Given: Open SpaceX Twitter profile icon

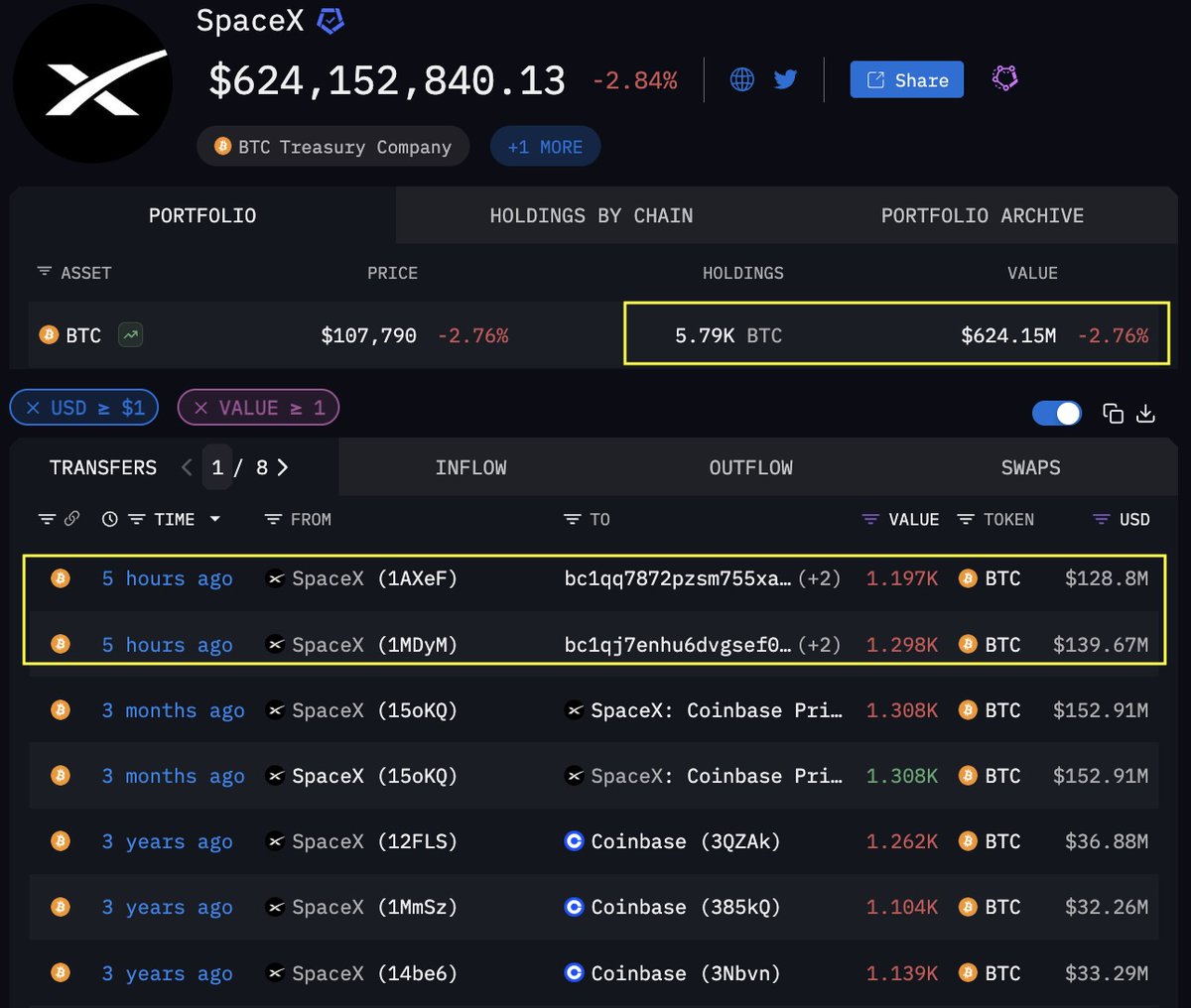Looking at the screenshot, I should (x=785, y=79).
